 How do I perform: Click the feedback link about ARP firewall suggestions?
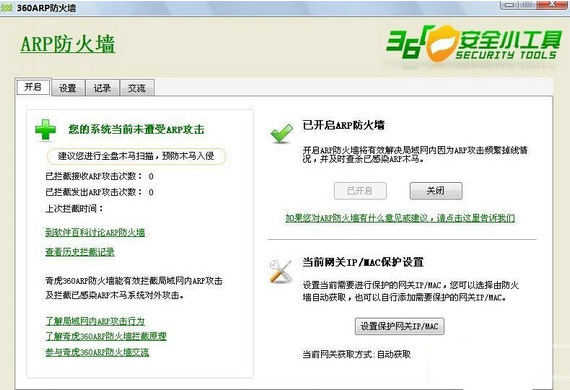point(400,218)
